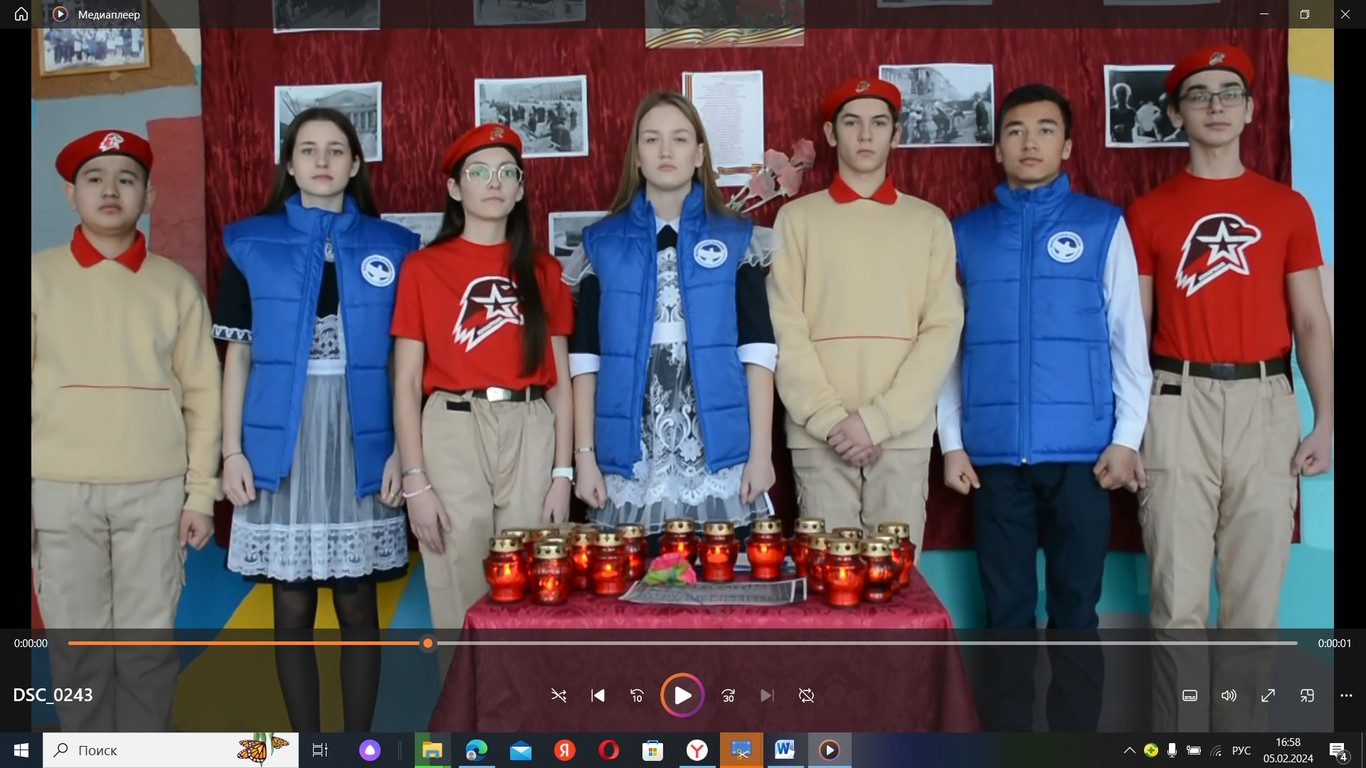
Task: Switch to mini player view
Action: [x=1307, y=696]
